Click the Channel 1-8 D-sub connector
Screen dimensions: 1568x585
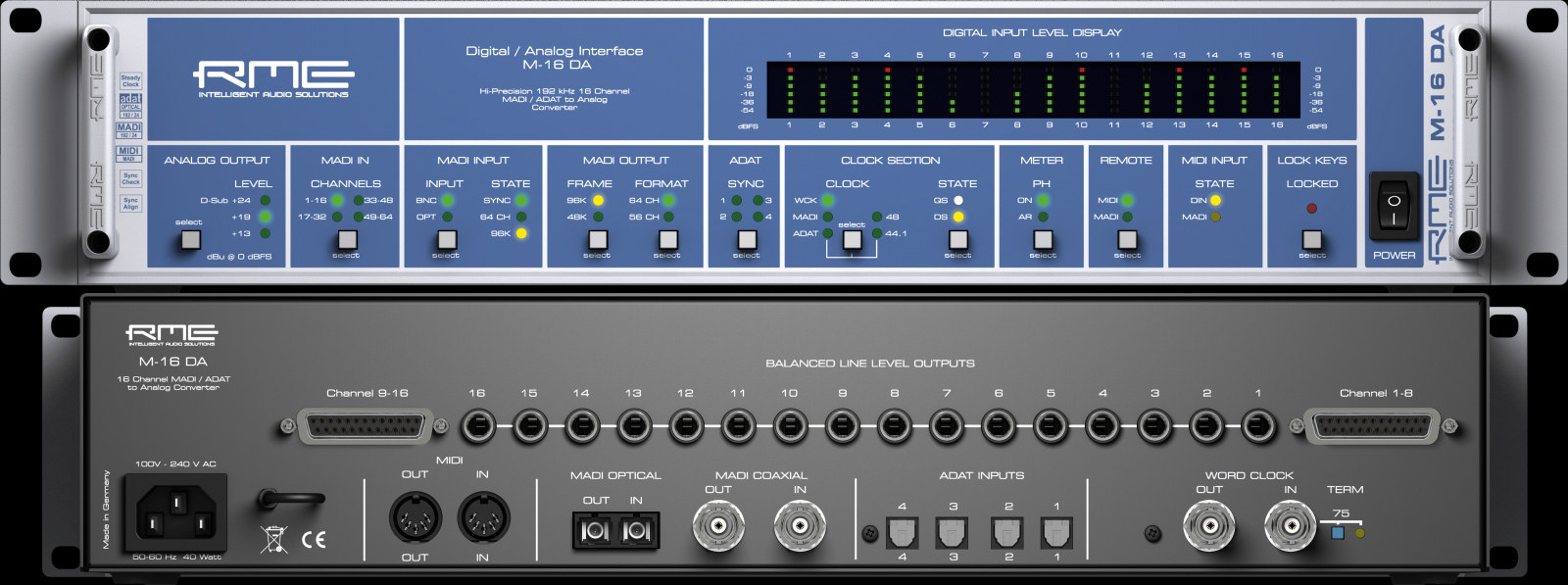pos(1372,426)
